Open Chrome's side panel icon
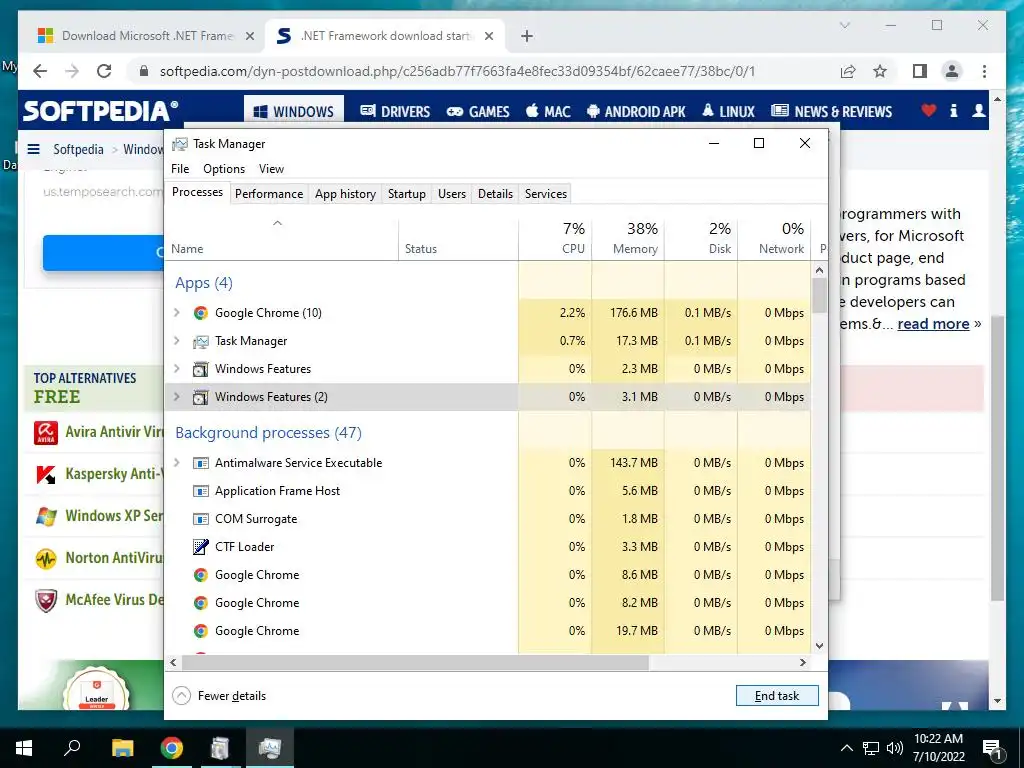This screenshot has height=768, width=1024. click(x=920, y=71)
